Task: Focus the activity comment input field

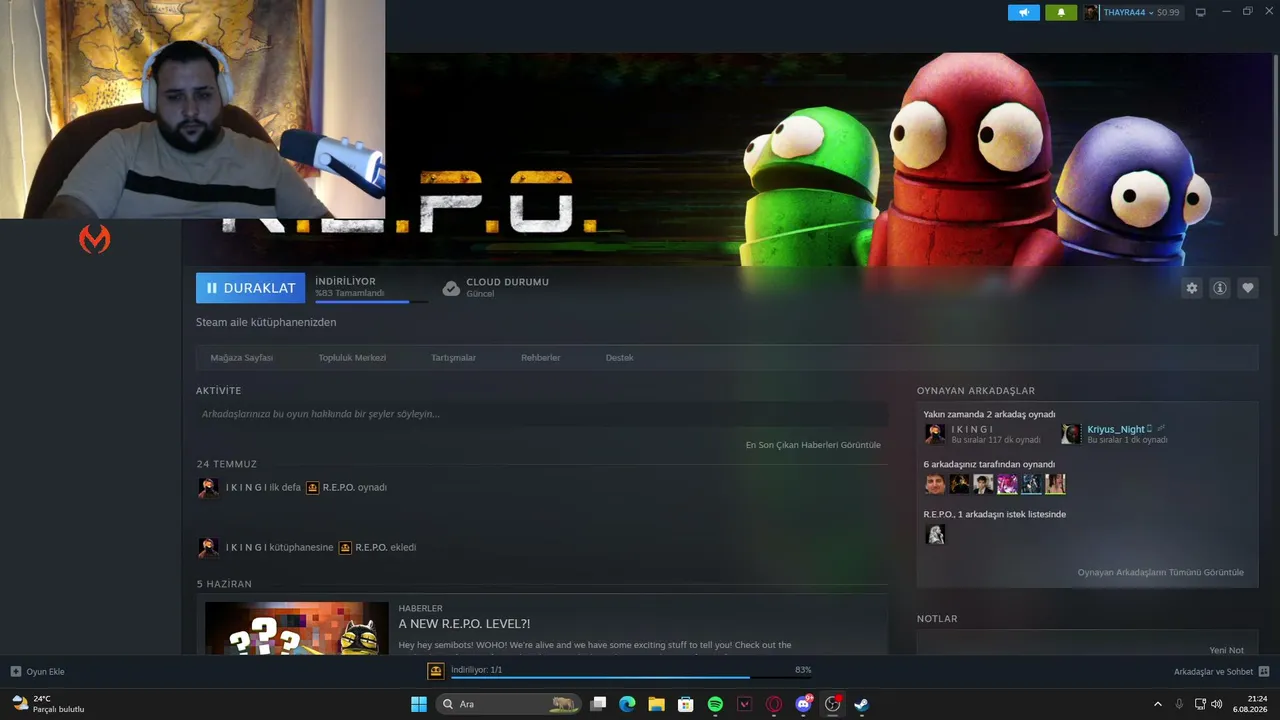Action: 542,414
